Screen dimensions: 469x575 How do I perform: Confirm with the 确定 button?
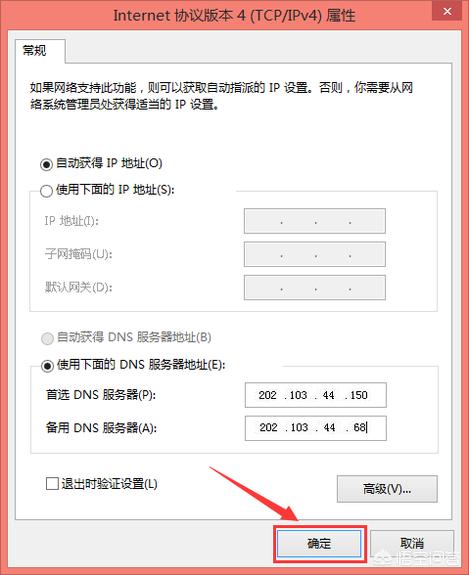319,543
